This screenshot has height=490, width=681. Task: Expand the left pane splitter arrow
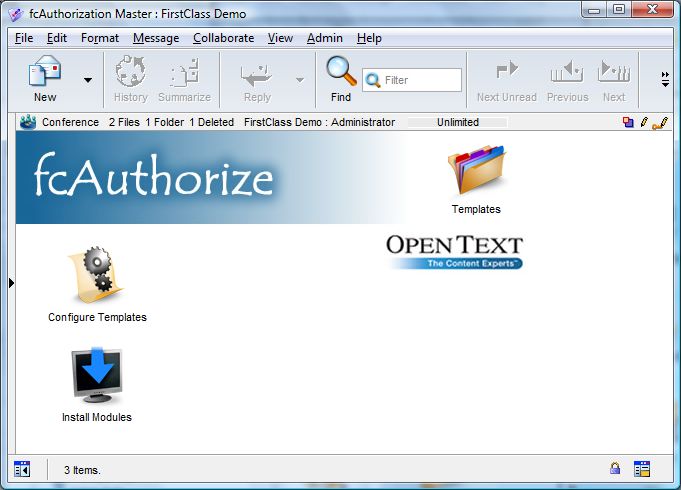(11, 284)
